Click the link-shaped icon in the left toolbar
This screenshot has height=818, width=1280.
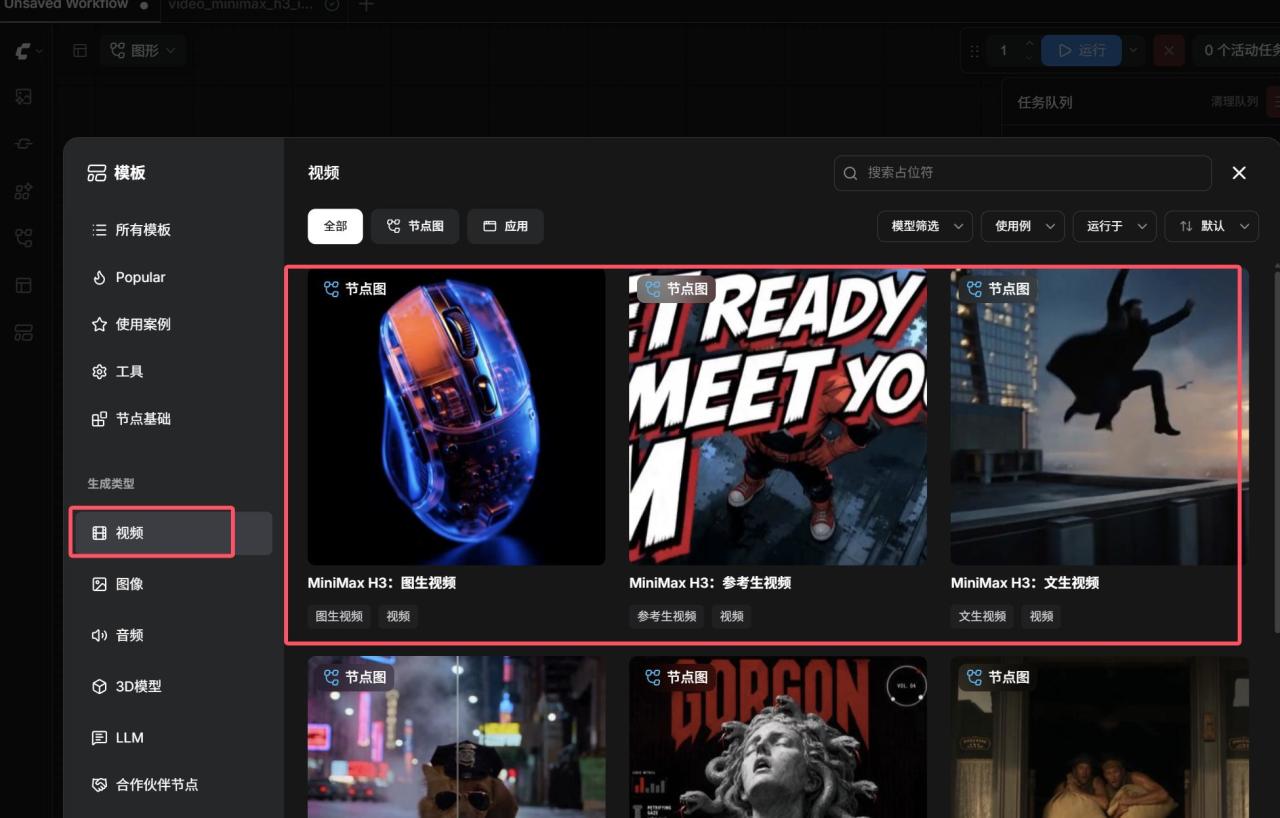pyautogui.click(x=23, y=144)
